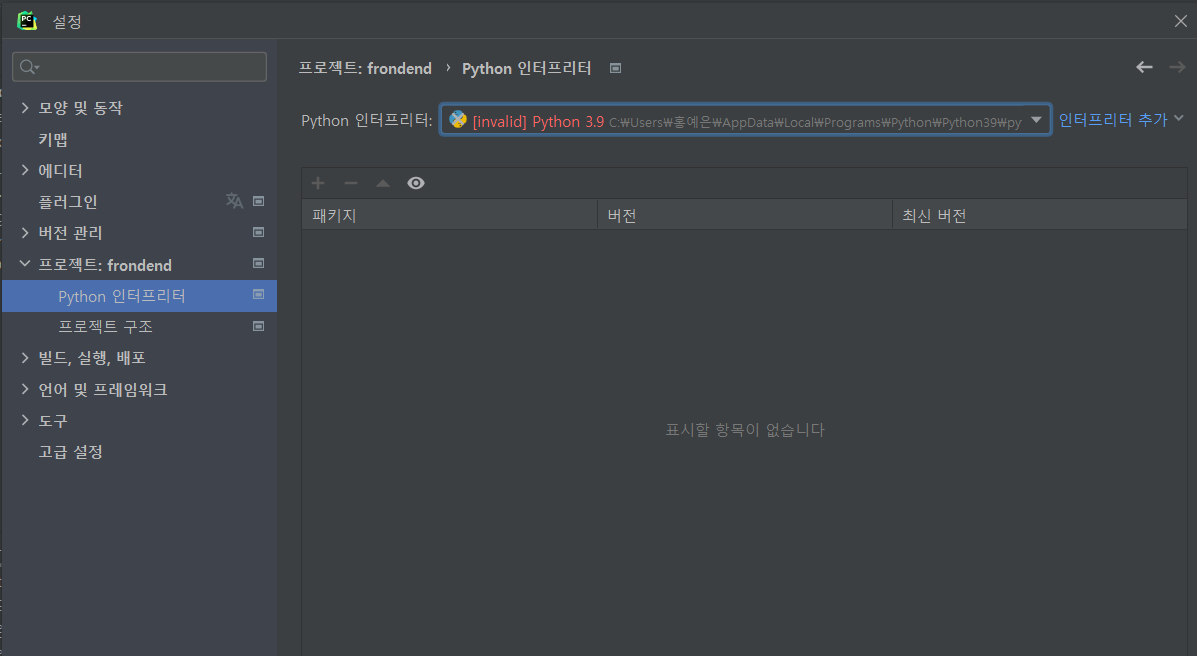Click 인터프리터 추가 link

(x=1113, y=120)
